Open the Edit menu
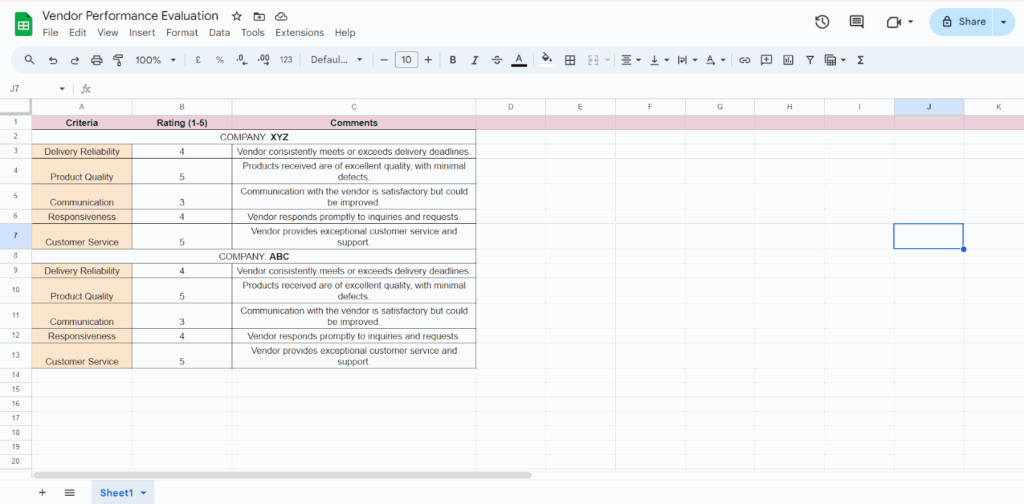This screenshot has width=1024, height=504. click(78, 33)
